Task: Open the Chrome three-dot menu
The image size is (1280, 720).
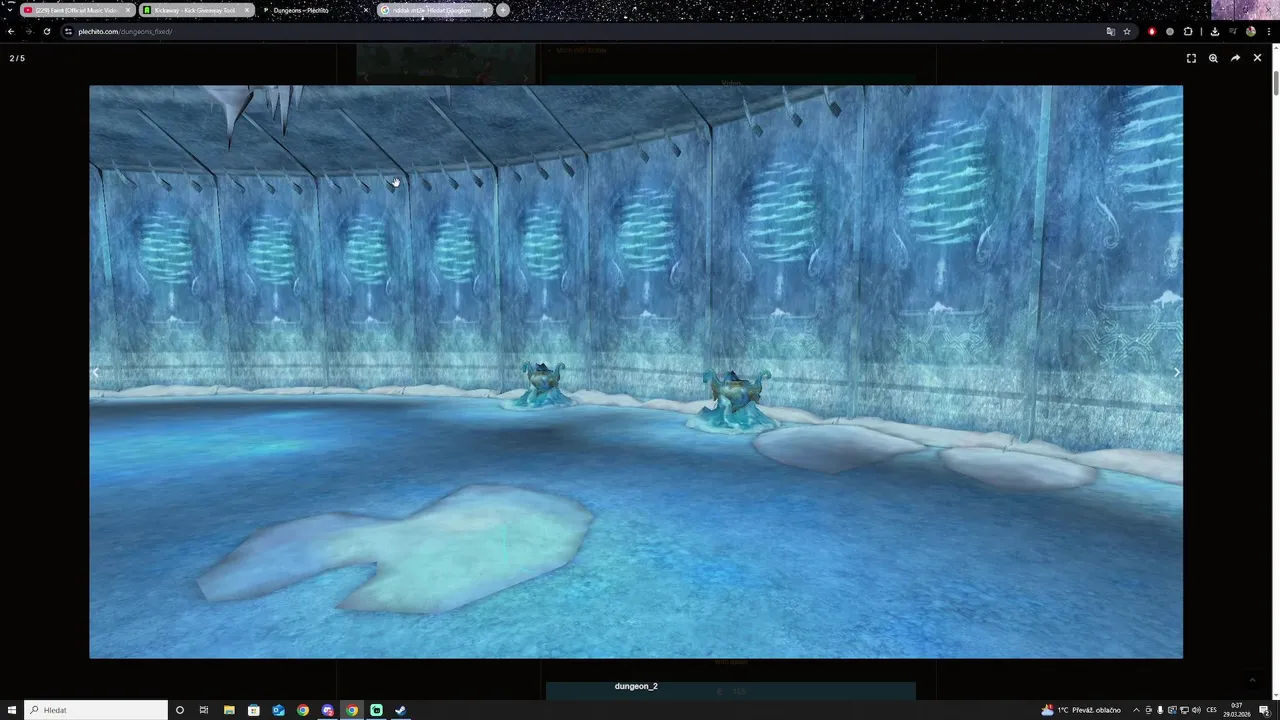Action: pos(1268,31)
